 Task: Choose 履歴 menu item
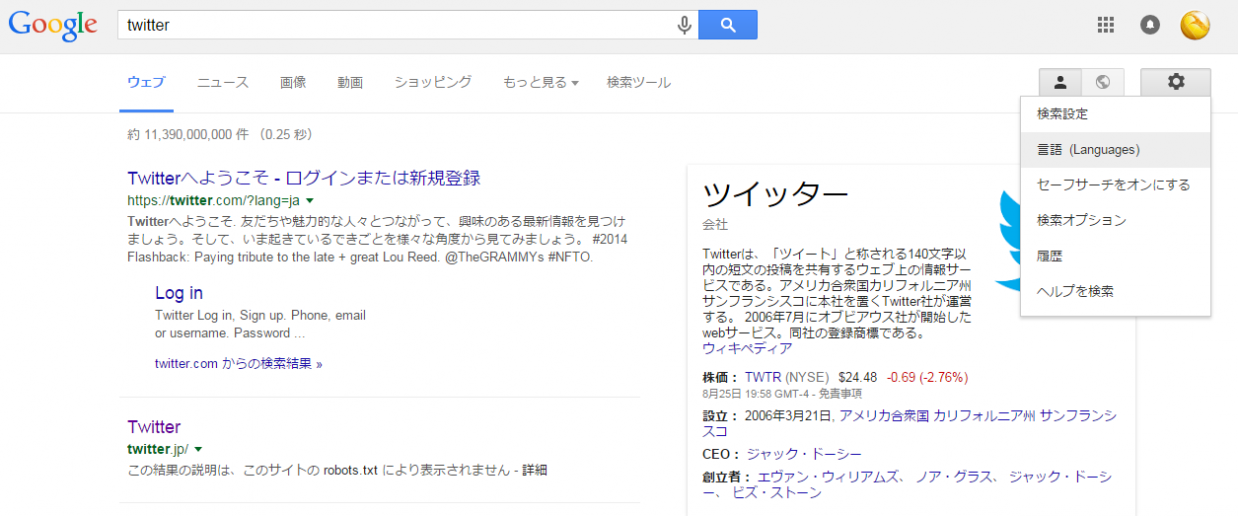coord(1116,256)
